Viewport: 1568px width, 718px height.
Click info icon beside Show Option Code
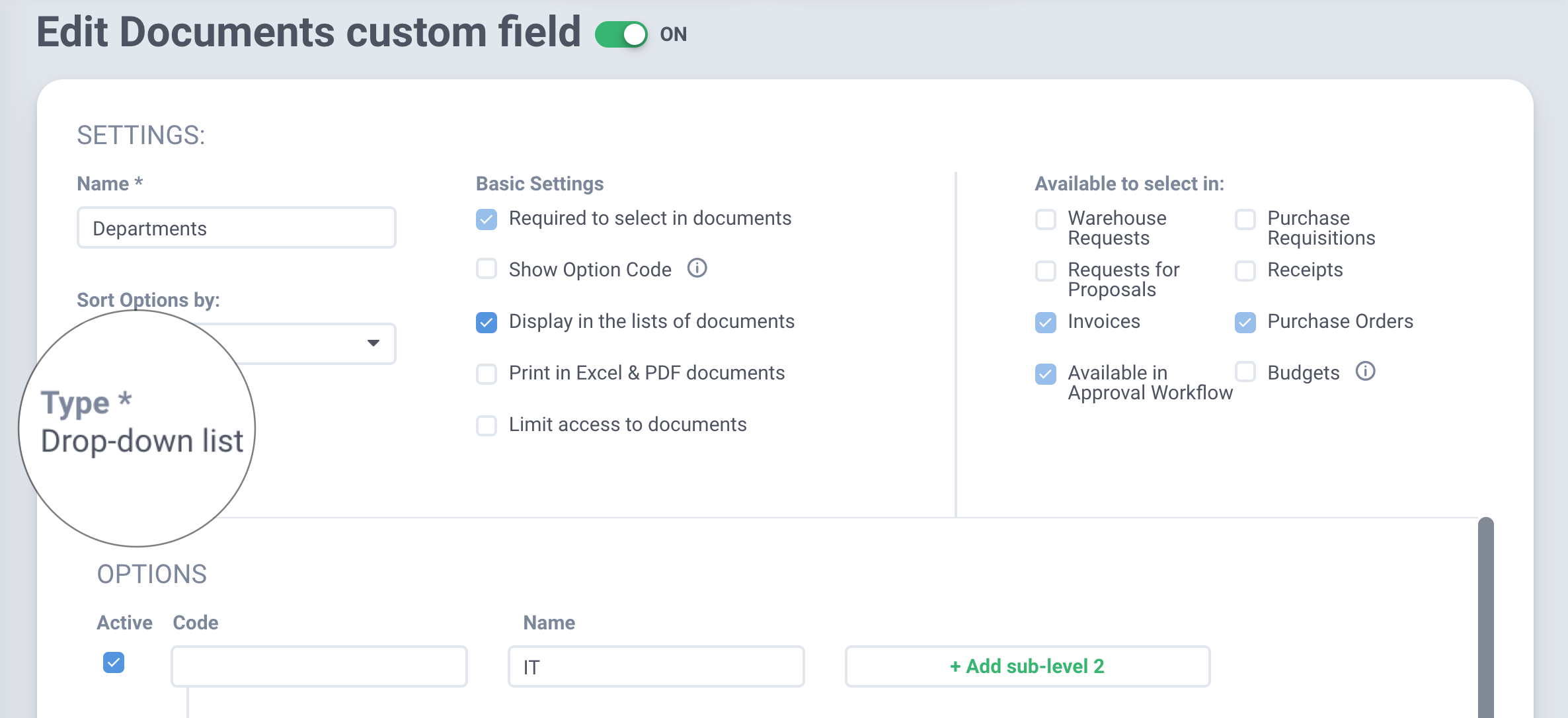[697, 268]
